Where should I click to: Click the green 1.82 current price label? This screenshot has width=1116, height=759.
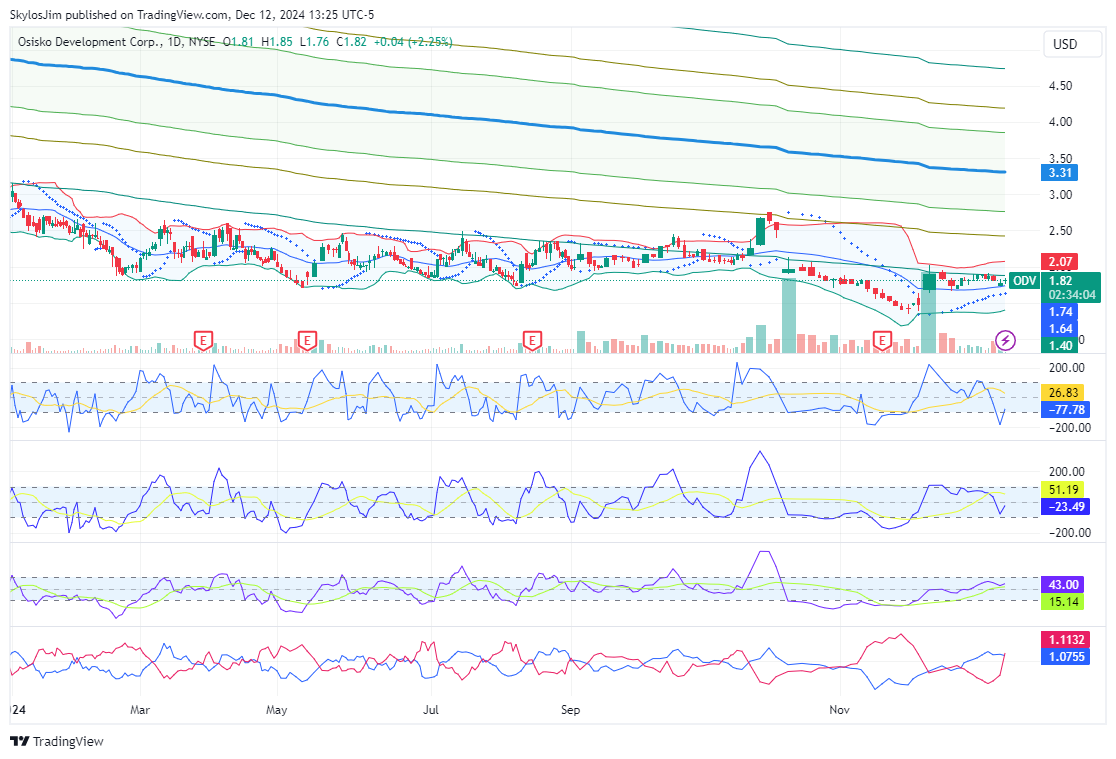[x=1060, y=281]
